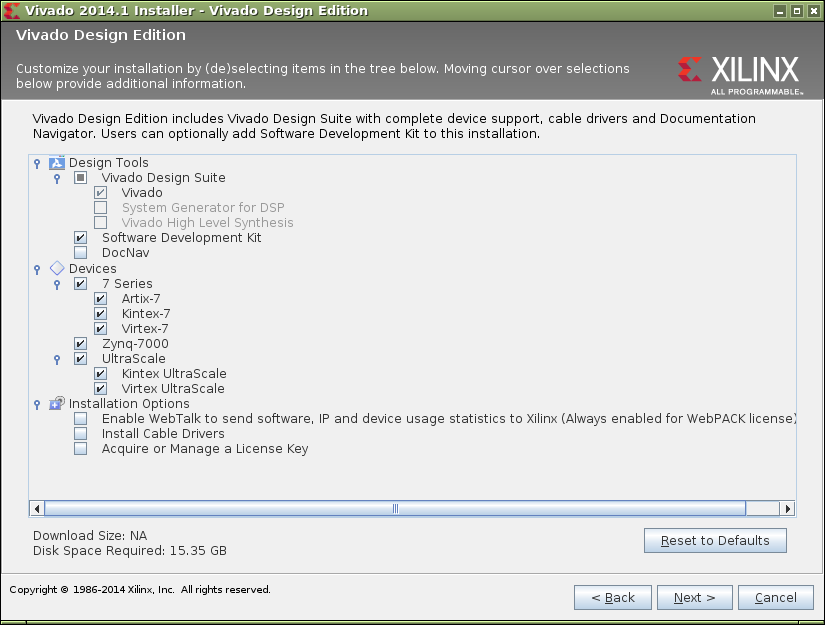Screen dimensions: 825x625
Task: Select the Install Cable Drivers label
Action: click(x=163, y=434)
